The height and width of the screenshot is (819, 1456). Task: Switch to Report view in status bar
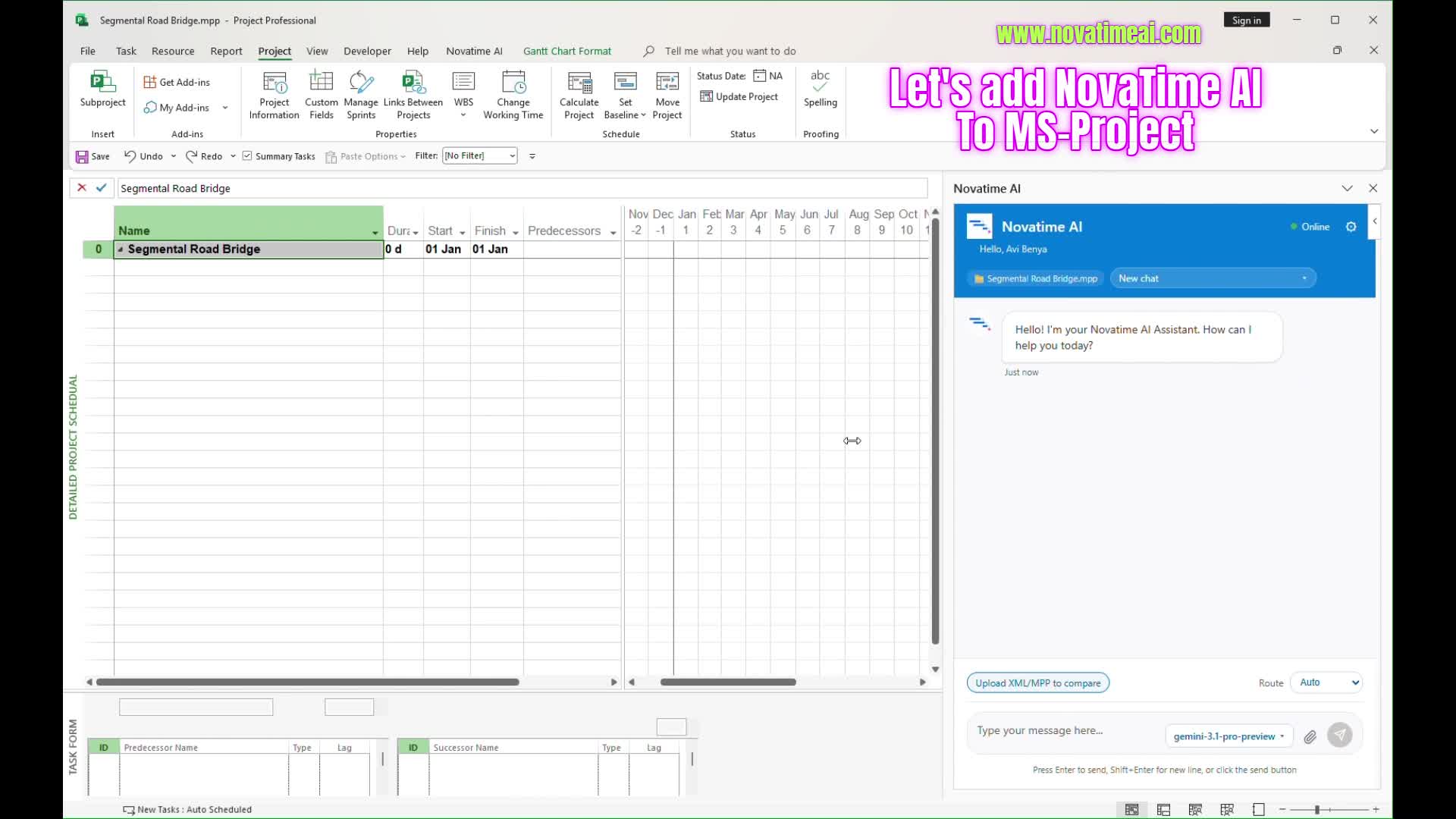(x=1259, y=810)
